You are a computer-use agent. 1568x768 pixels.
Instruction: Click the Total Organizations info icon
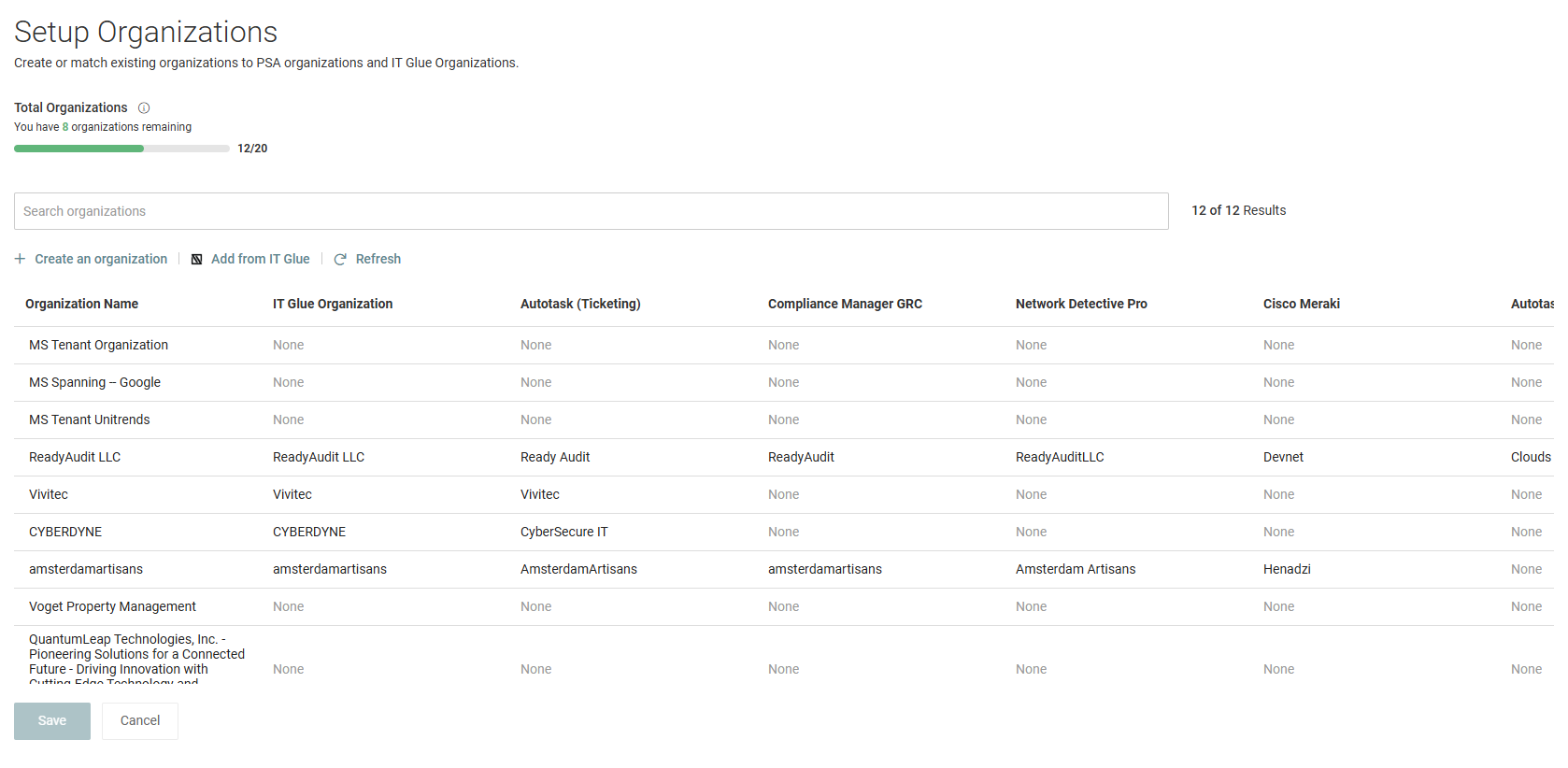point(144,108)
